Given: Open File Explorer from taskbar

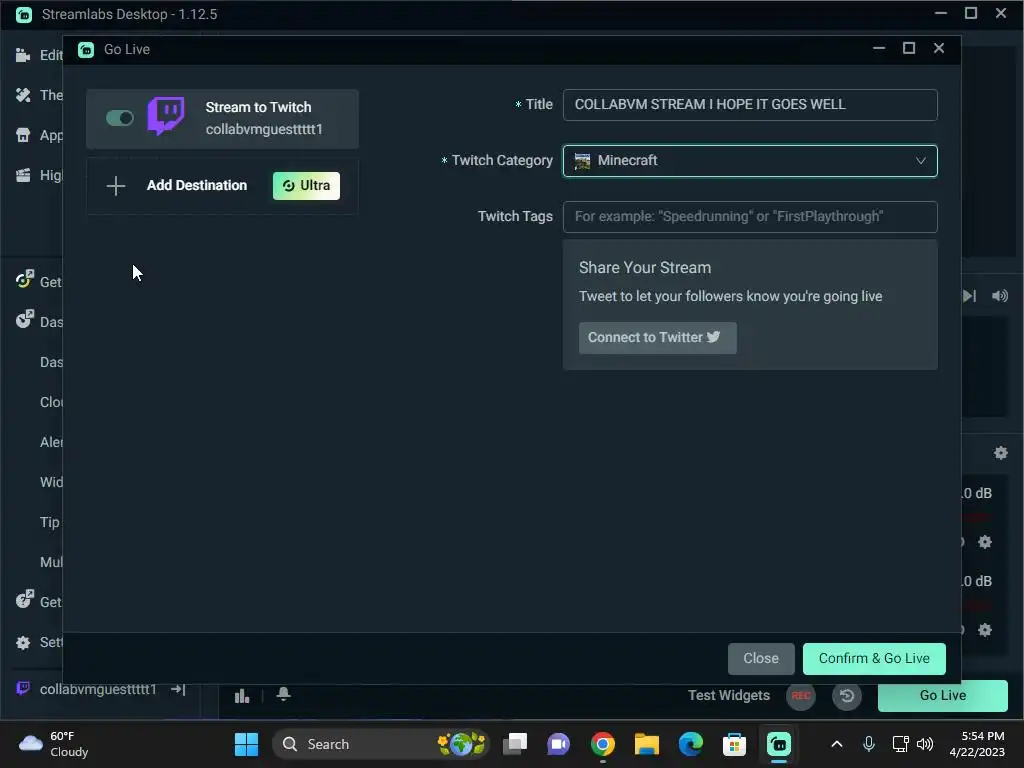Looking at the screenshot, I should 647,744.
